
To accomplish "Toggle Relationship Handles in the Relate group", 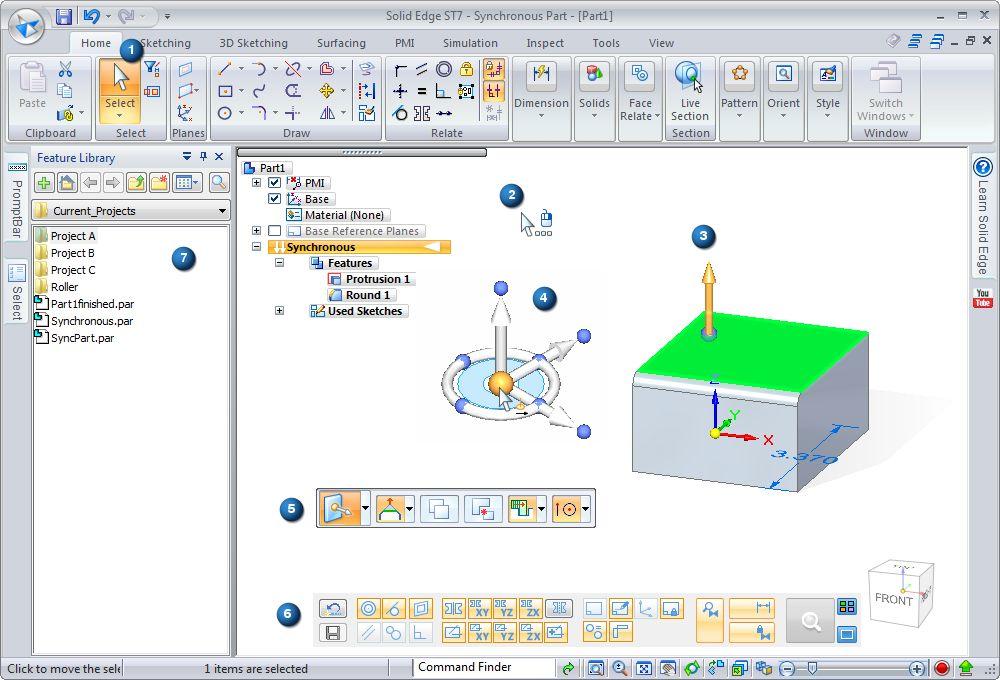I will (x=494, y=91).
